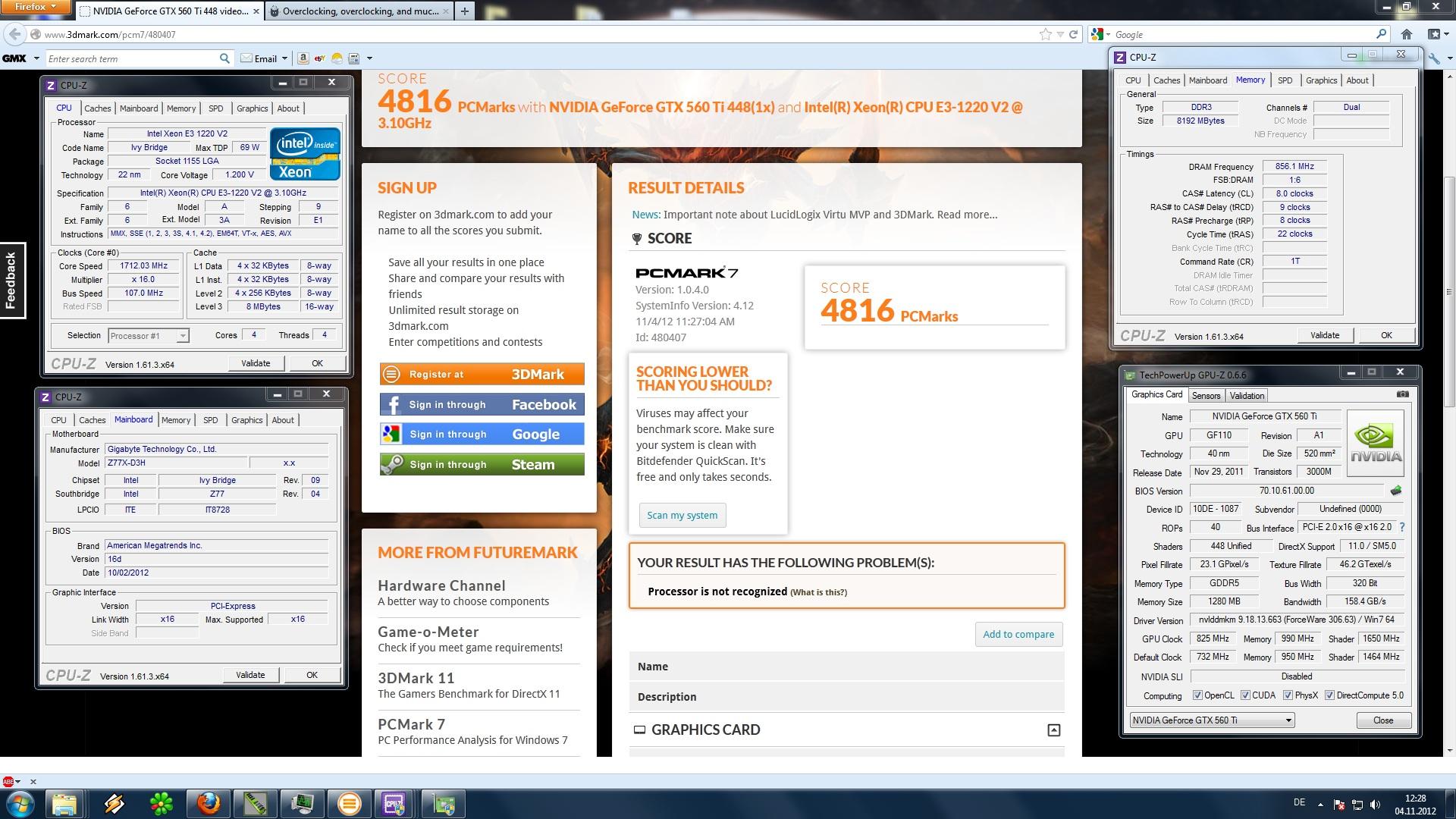Open Windows Explorer from the taskbar
1456x819 pixels.
click(64, 804)
